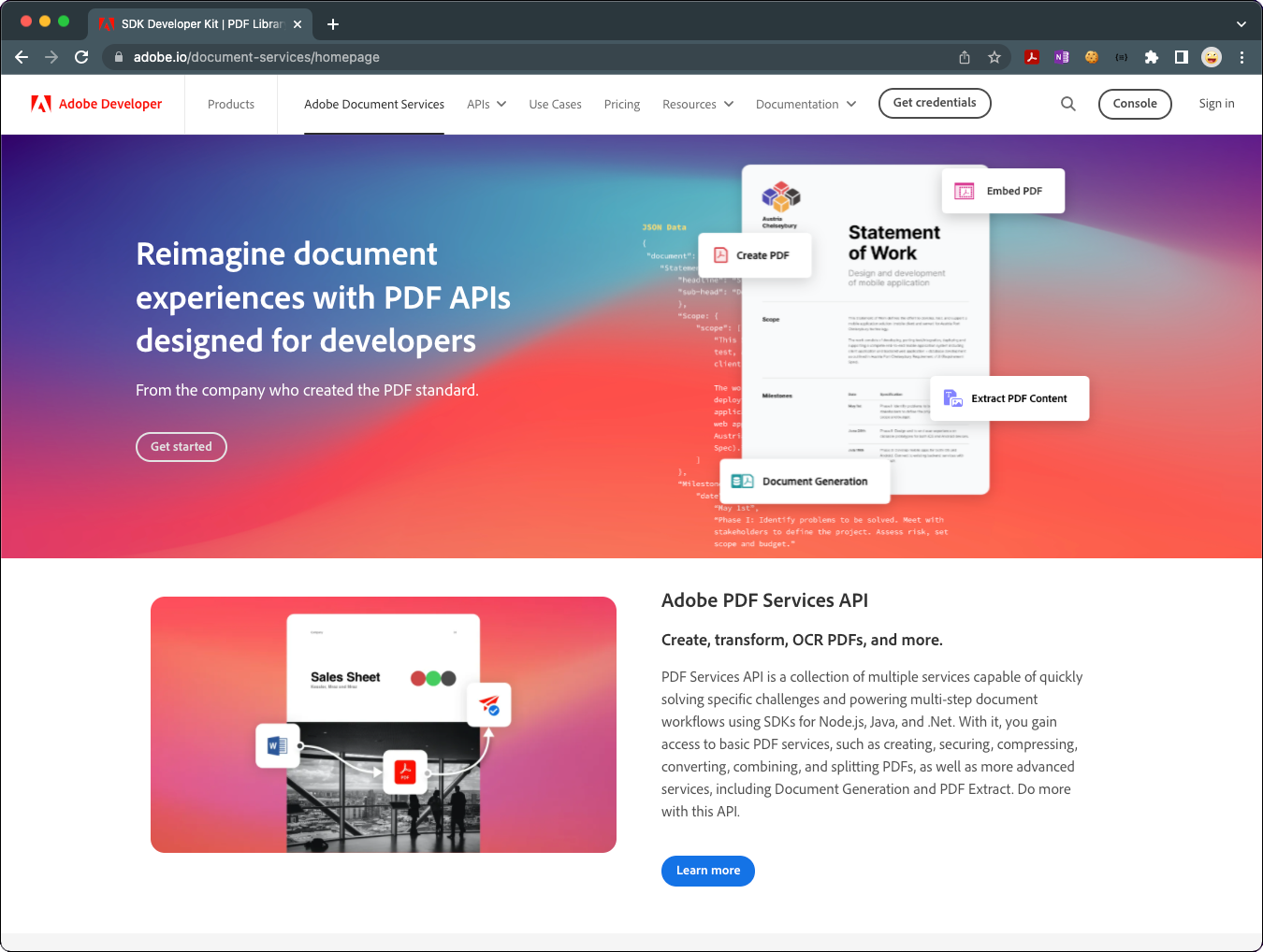Bookmark this page with the star icon
Image resolution: width=1263 pixels, height=952 pixels.
(994, 57)
